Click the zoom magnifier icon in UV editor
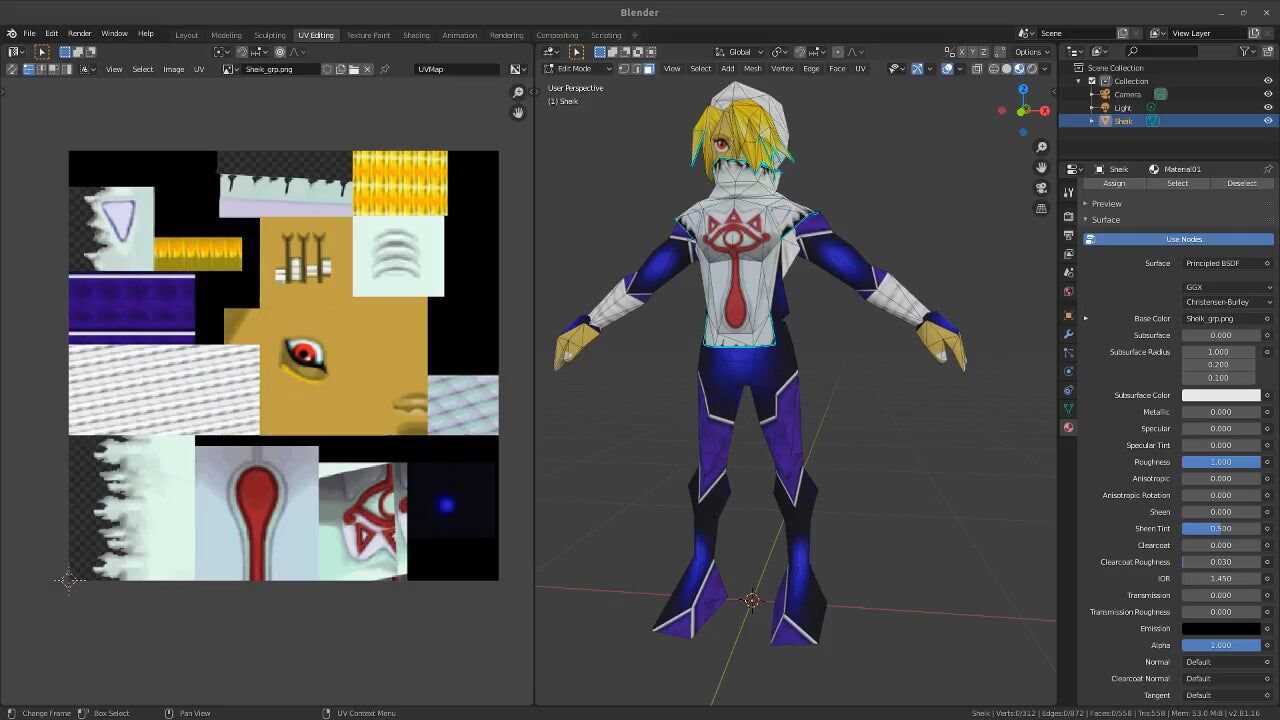The width and height of the screenshot is (1280, 720). click(518, 93)
